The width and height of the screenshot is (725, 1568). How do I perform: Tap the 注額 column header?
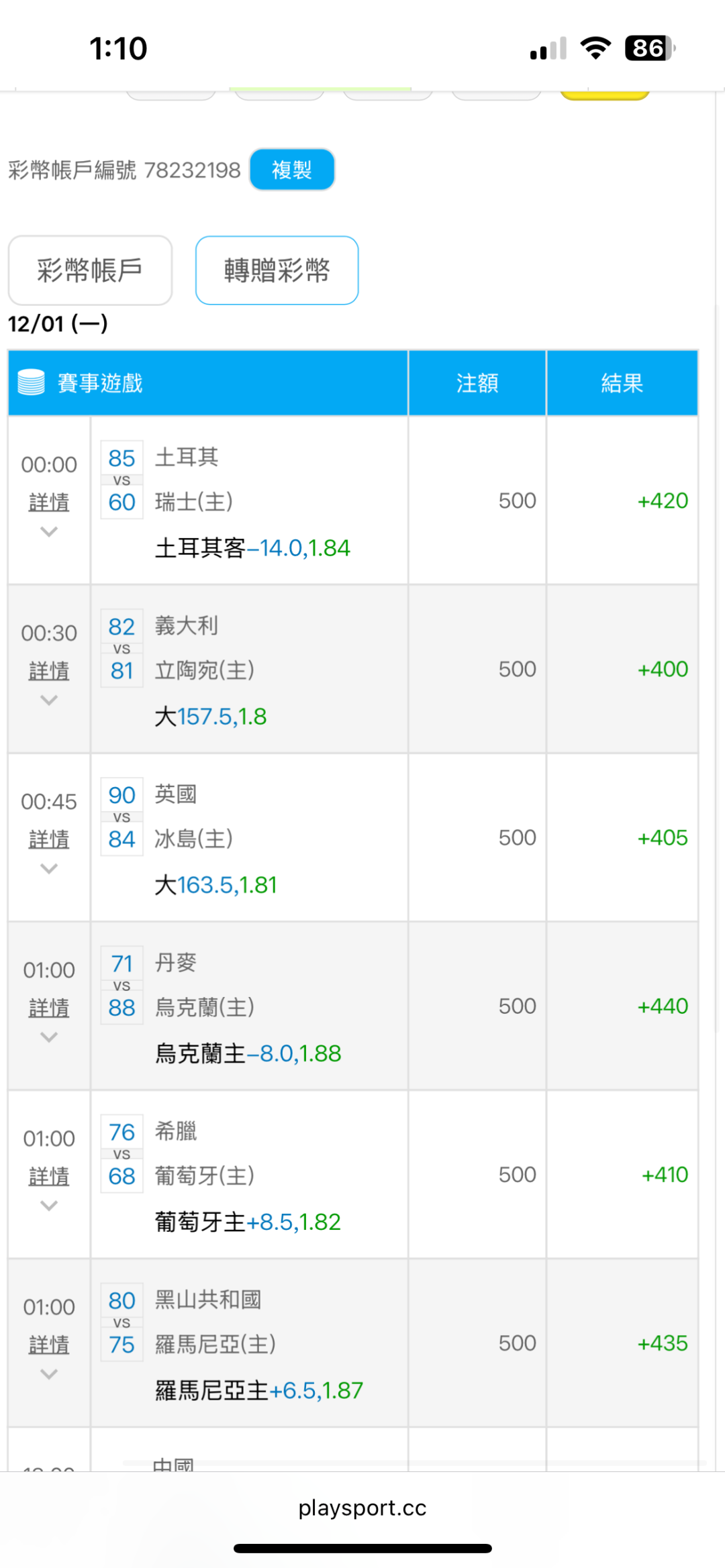[477, 383]
